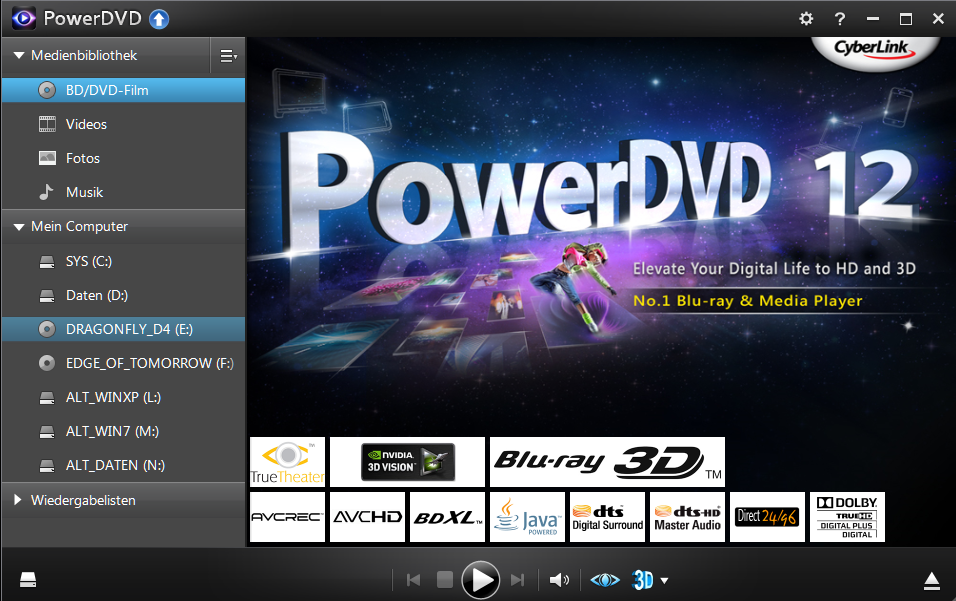Click the AVCREC logo tile
Viewport: 956px width, 601px height.
coord(287,517)
